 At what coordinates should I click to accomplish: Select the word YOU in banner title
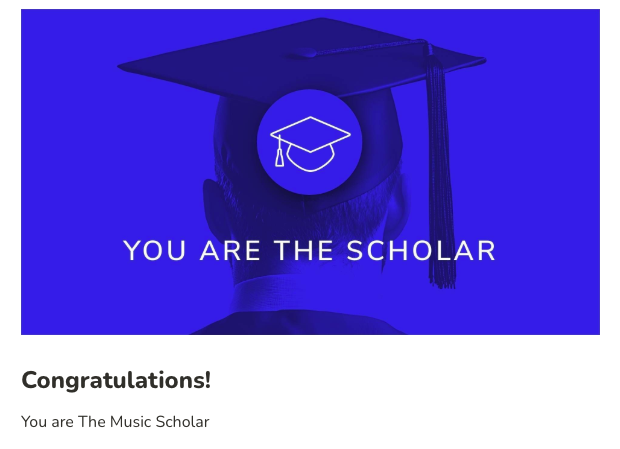[154, 251]
